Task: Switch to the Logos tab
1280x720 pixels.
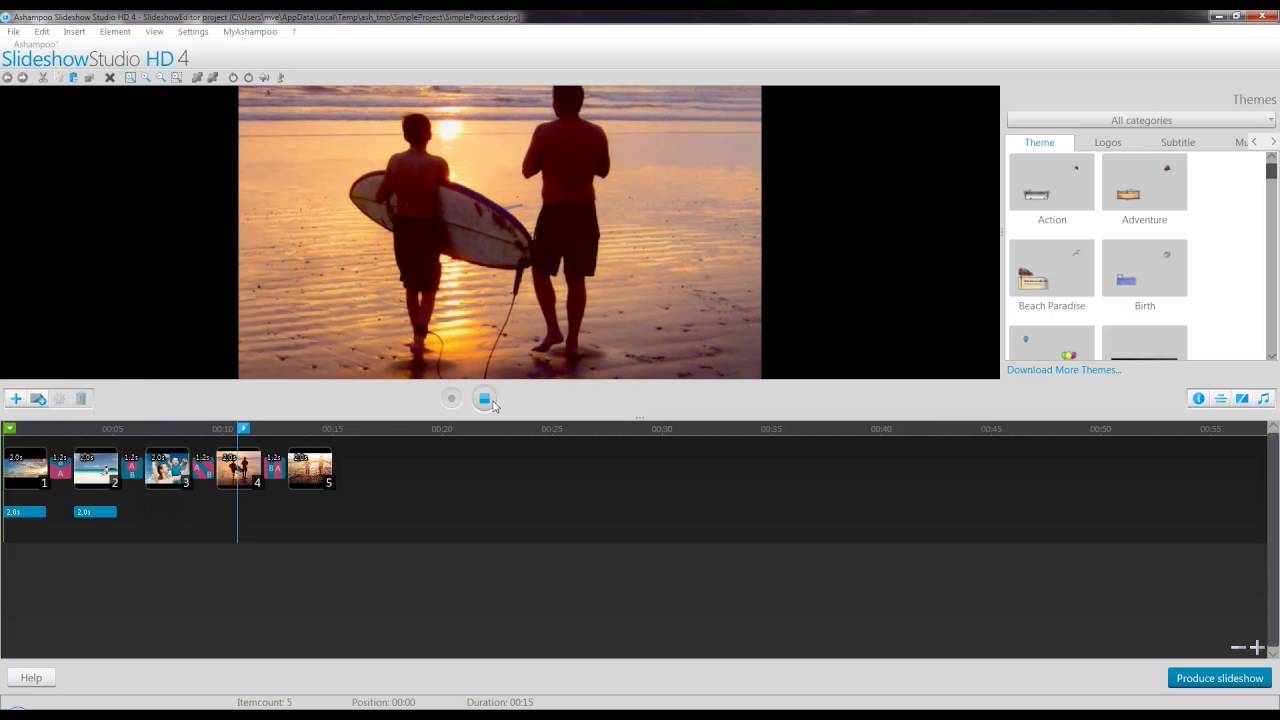Action: pos(1107,142)
